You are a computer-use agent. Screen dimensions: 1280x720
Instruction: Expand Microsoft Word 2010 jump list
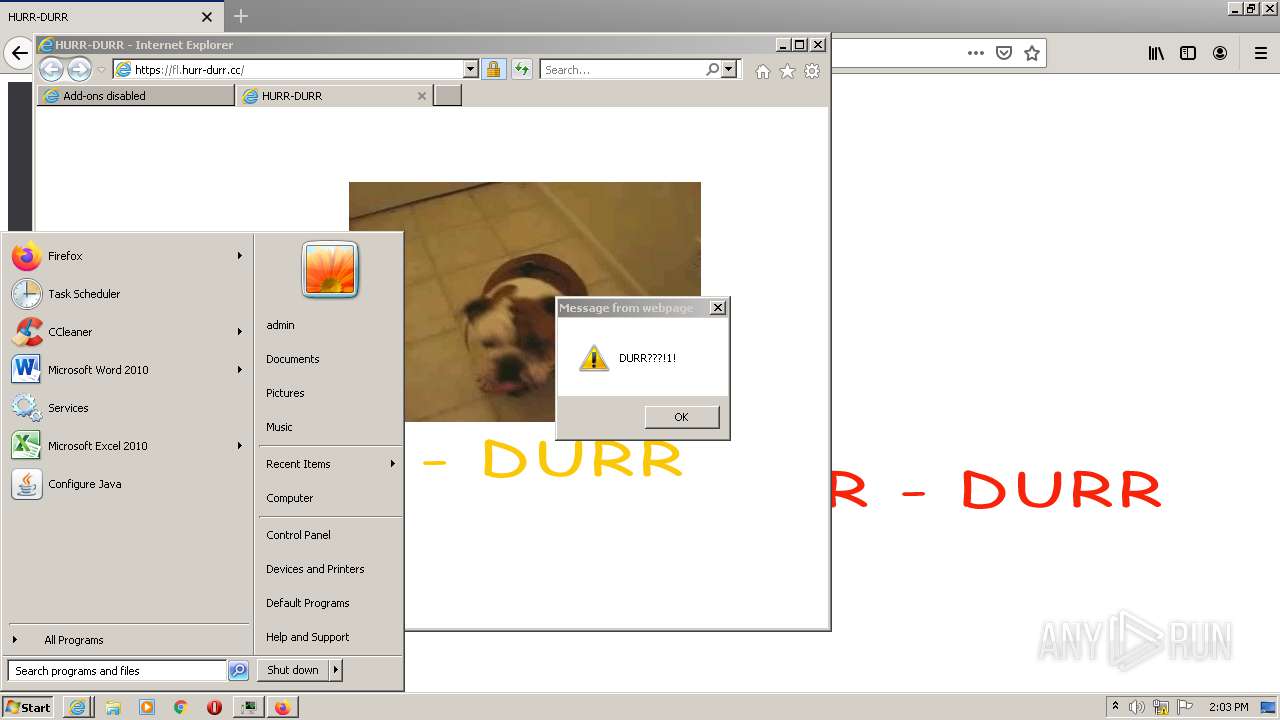240,370
